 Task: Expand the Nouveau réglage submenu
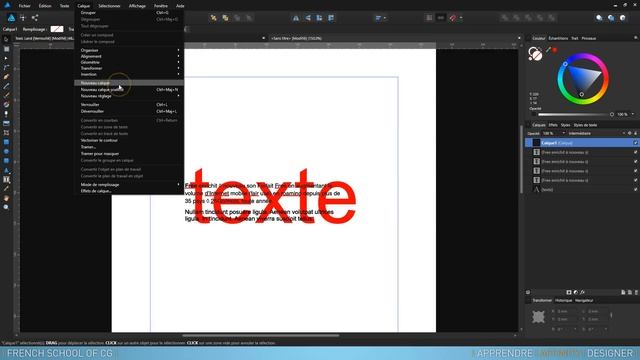point(129,96)
